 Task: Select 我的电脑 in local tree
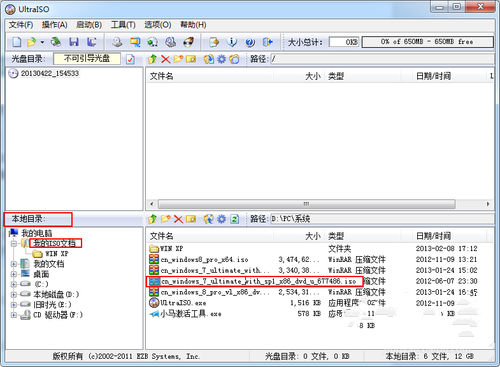click(37, 233)
